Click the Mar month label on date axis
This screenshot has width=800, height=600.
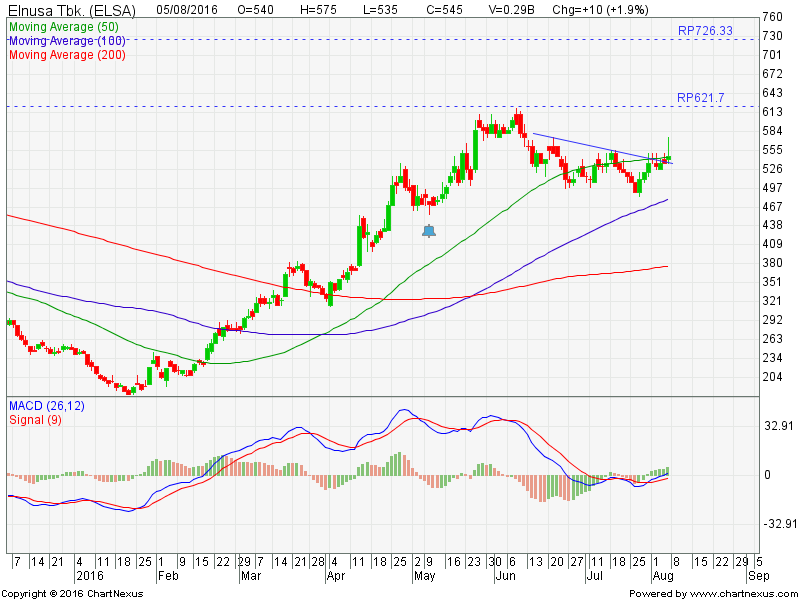coord(251,576)
